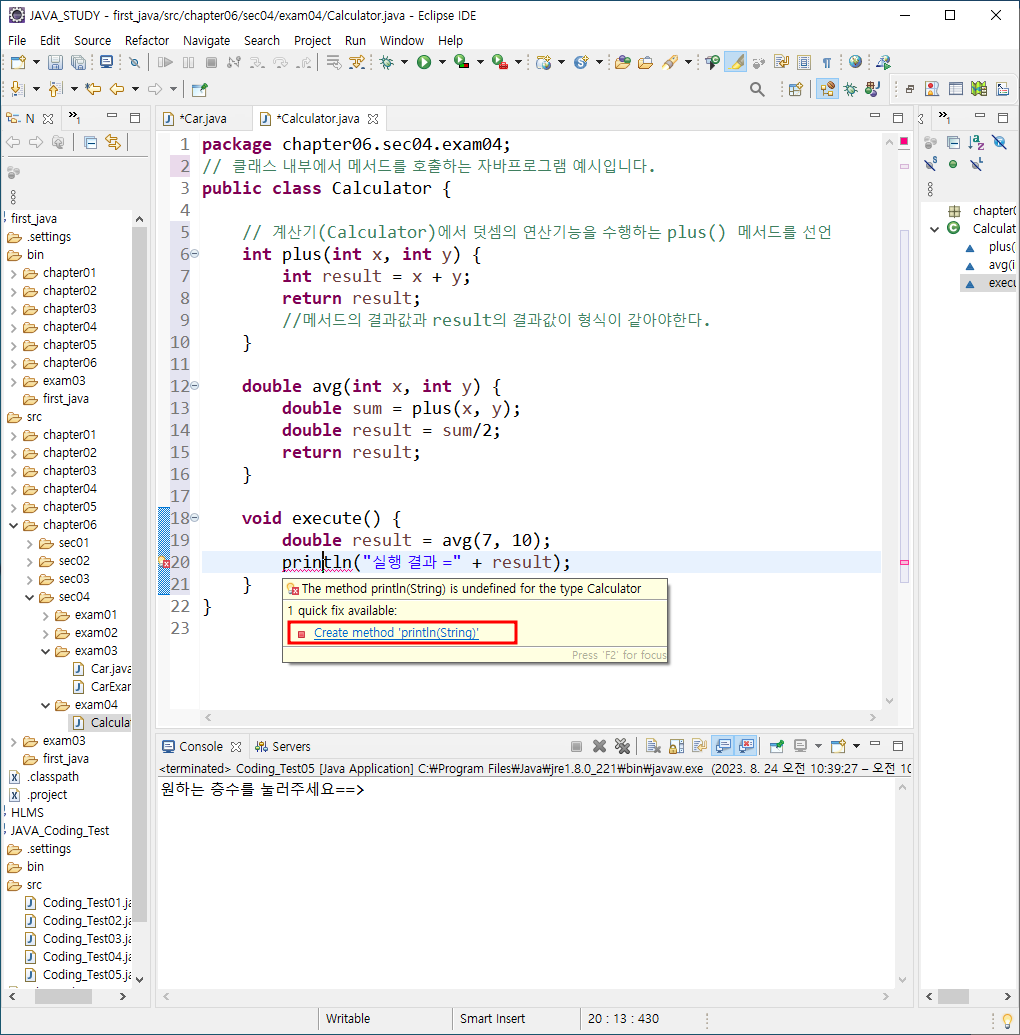Image resolution: width=1020 pixels, height=1035 pixels.
Task: Select Car.java file in Navigator
Action: (x=103, y=669)
